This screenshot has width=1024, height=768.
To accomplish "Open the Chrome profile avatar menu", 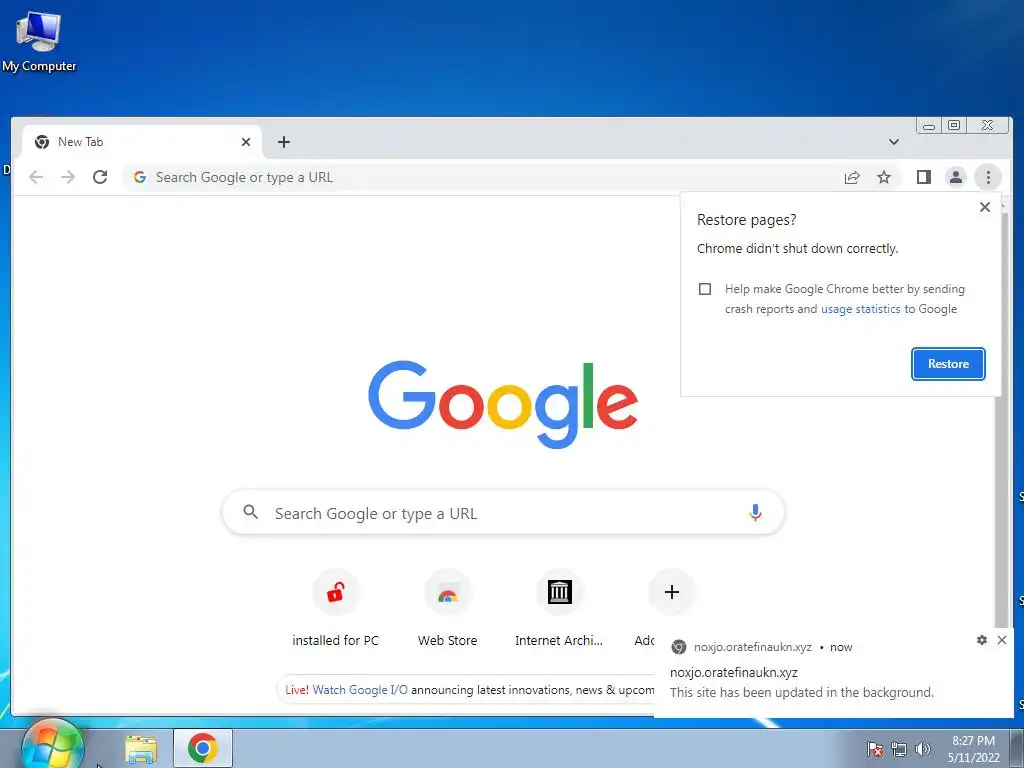I will click(x=955, y=177).
